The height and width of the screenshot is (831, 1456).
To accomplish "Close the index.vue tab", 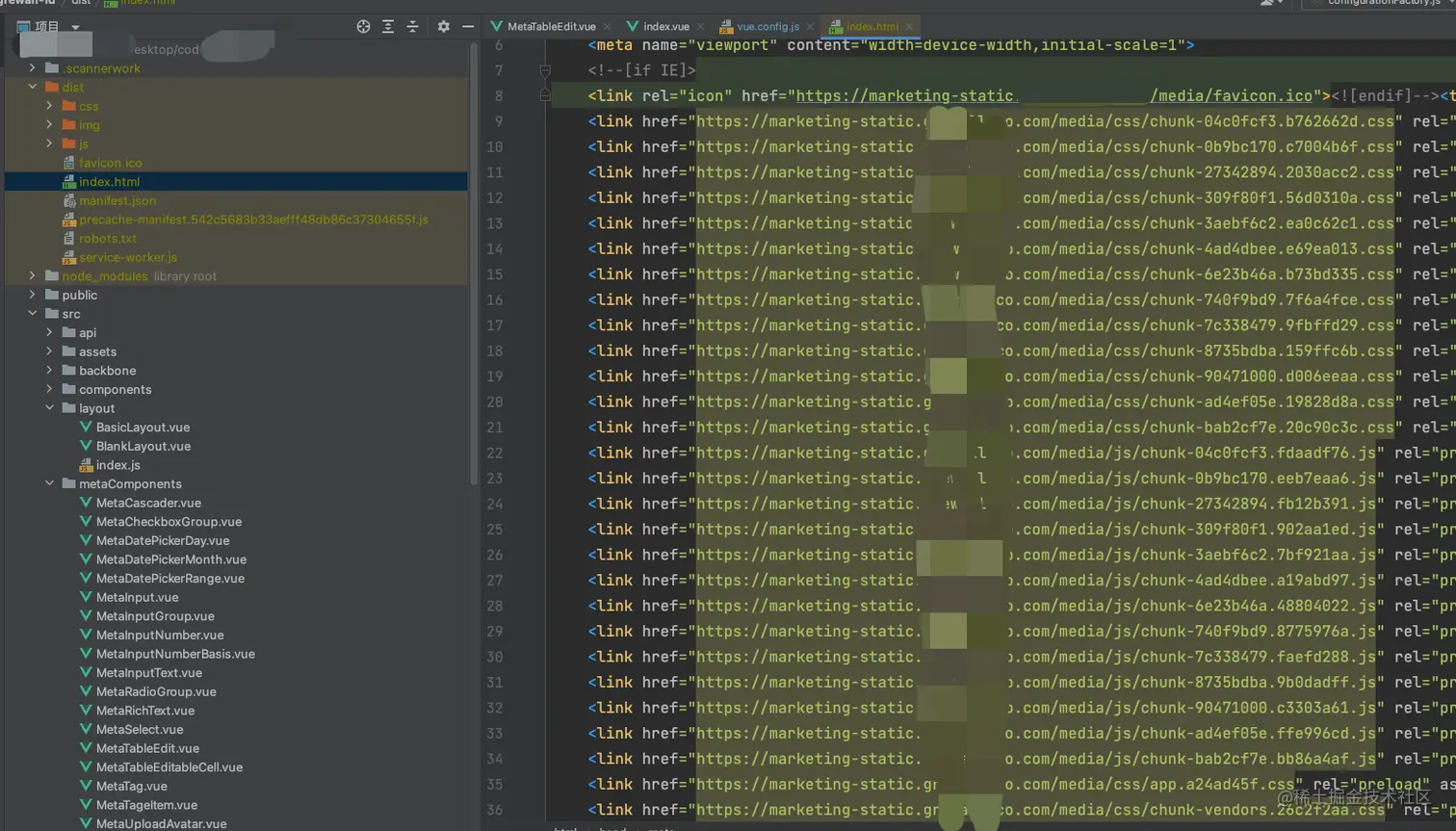I will 700,27.
